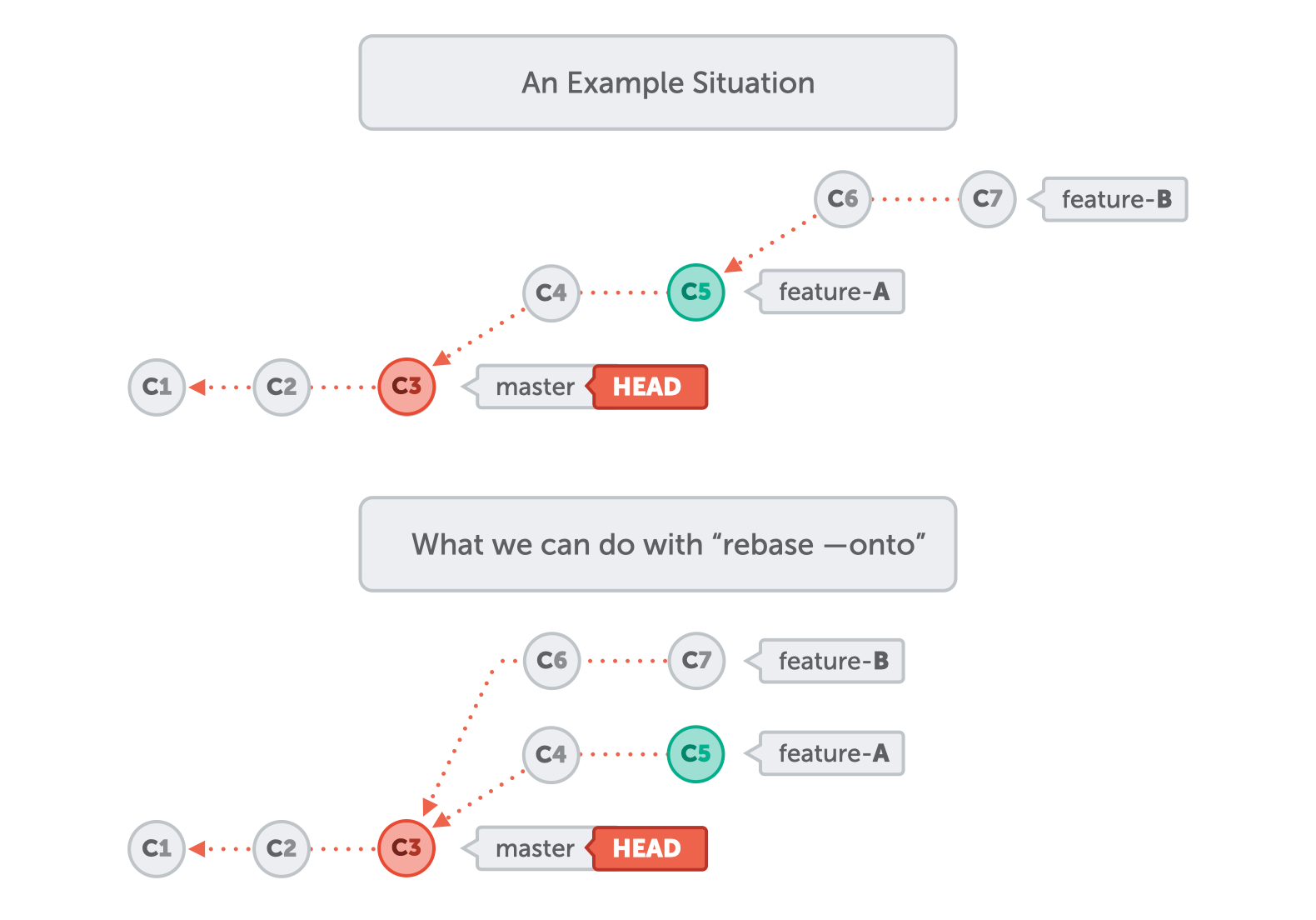This screenshot has width=1316, height=920.
Task: Click the C7 commit in the top diagram
Action: pyautogui.click(x=987, y=199)
